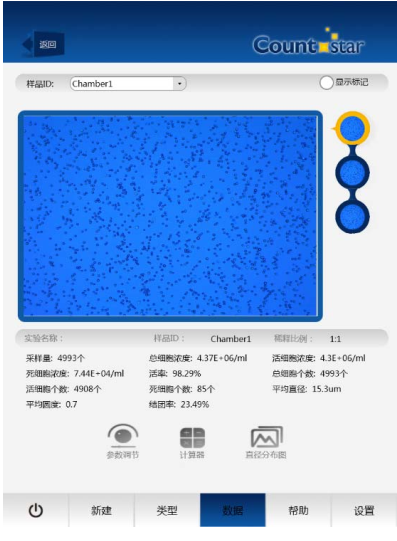This screenshot has height=541, width=397.
Task: Enable the 显示标记 show markers radio button
Action: (x=326, y=82)
